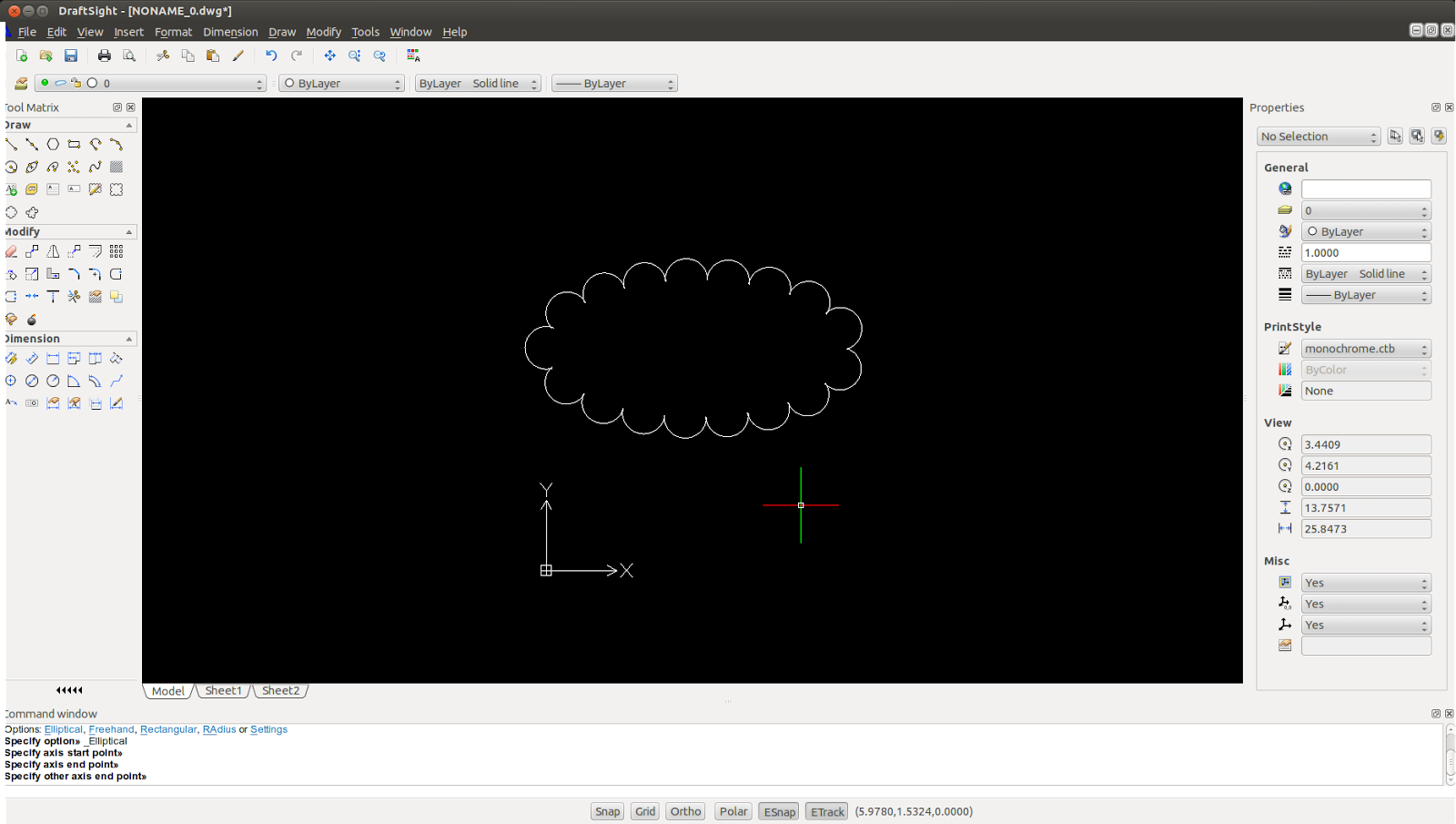Activate the Delete eraser tool
Image resolution: width=1456 pixels, height=824 pixels.
11,251
